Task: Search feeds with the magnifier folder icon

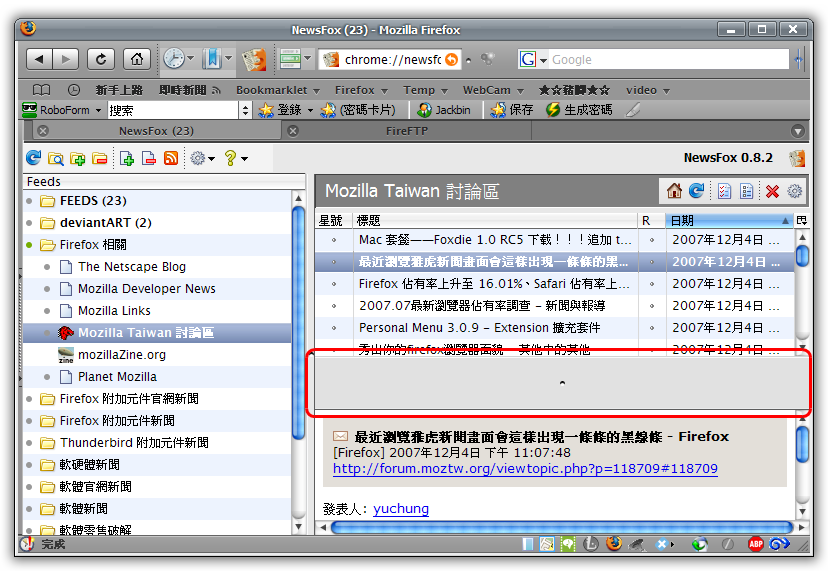Action: (55, 158)
